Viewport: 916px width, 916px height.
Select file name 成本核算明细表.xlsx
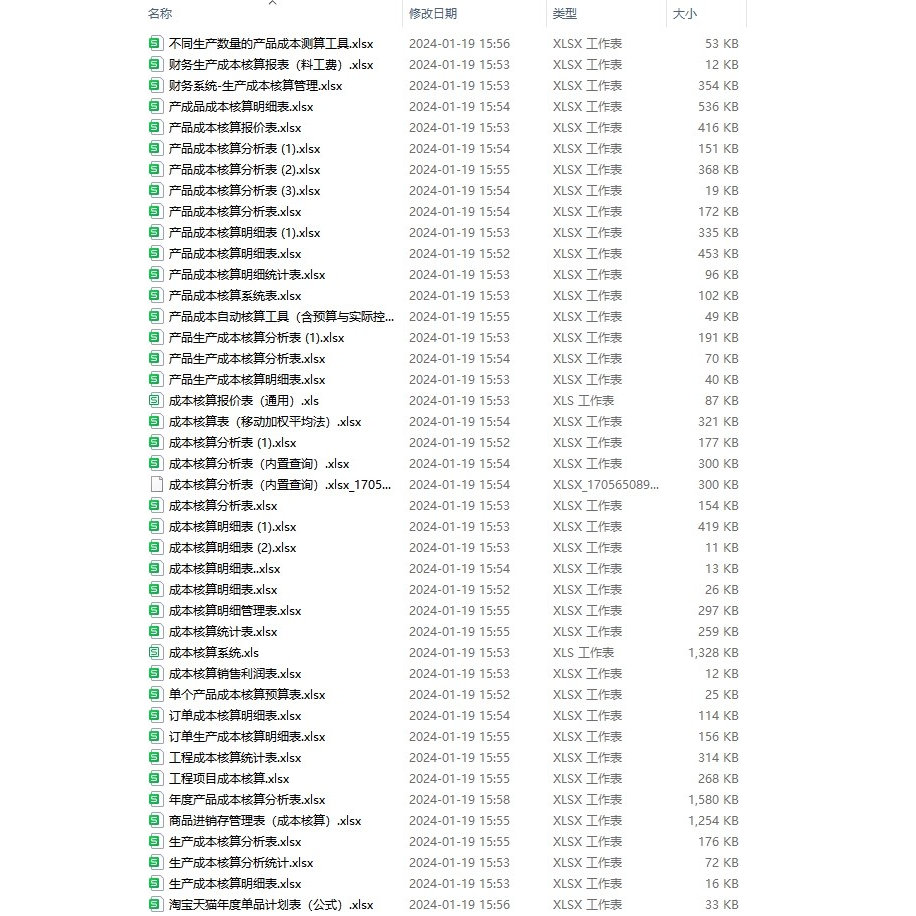[223, 589]
